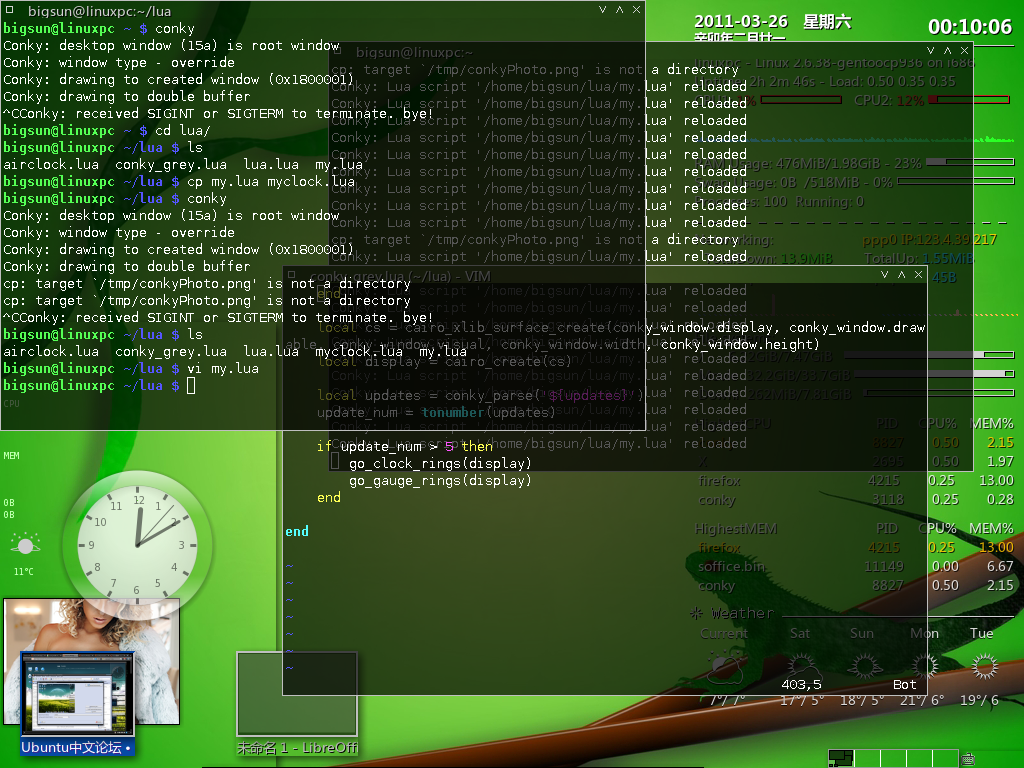Open the Ubuntu中文论坛 window thumbnail
This screenshot has height=768, width=1024.
point(78,694)
